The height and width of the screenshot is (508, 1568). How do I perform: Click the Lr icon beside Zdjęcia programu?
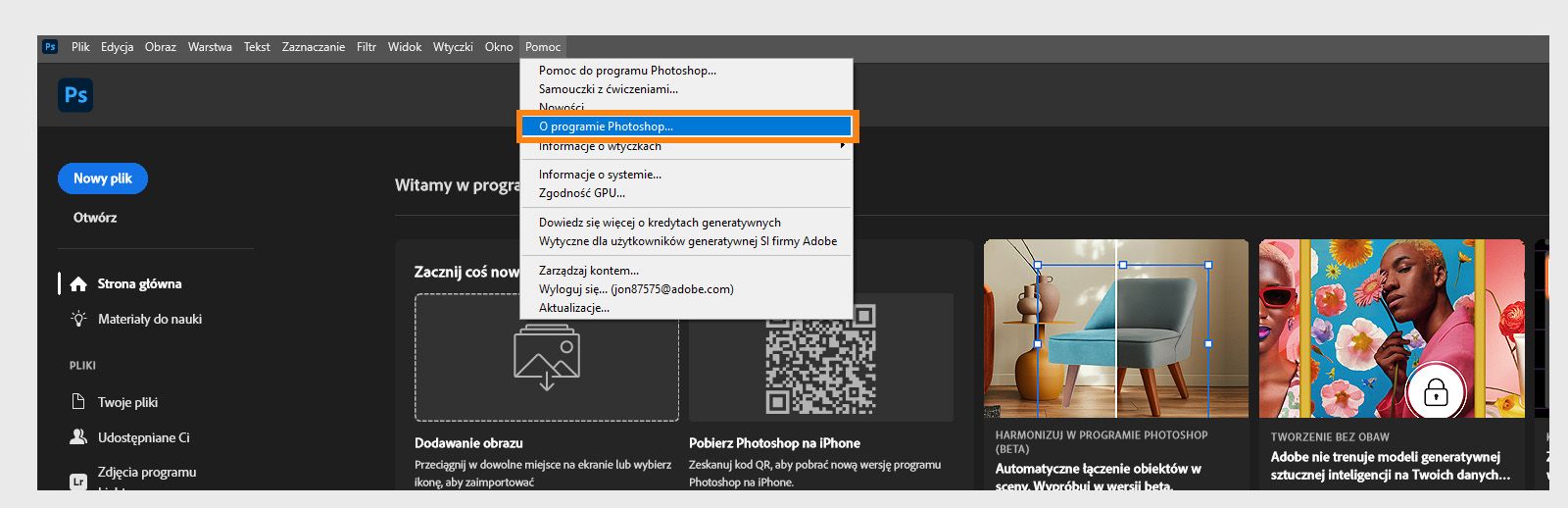[78, 482]
